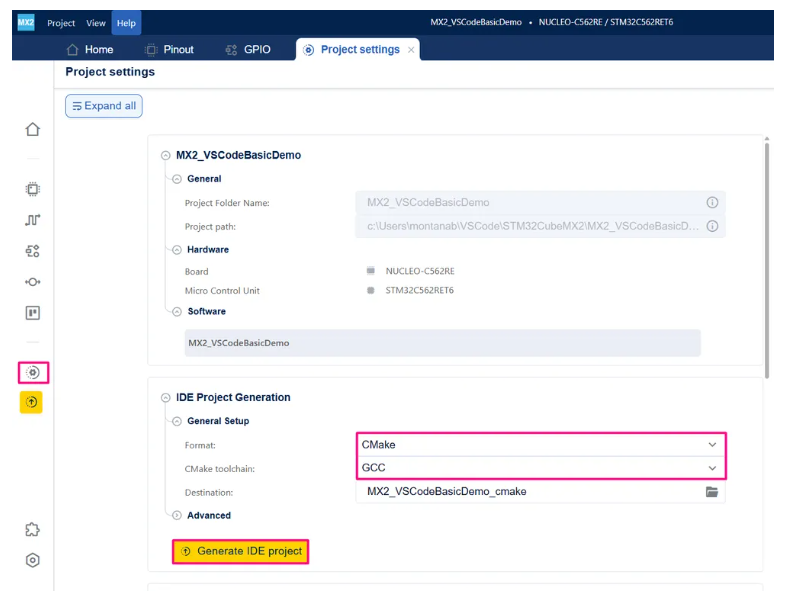Collapse the Software subsection

point(176,311)
